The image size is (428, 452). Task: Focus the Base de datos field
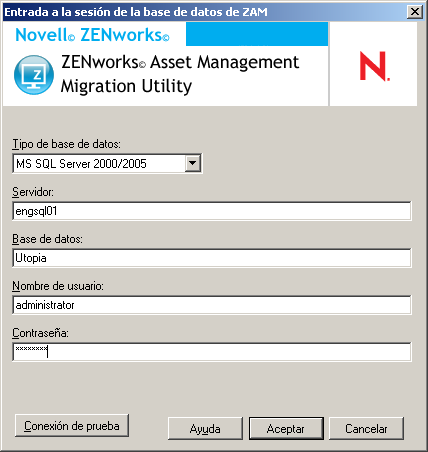212,258
